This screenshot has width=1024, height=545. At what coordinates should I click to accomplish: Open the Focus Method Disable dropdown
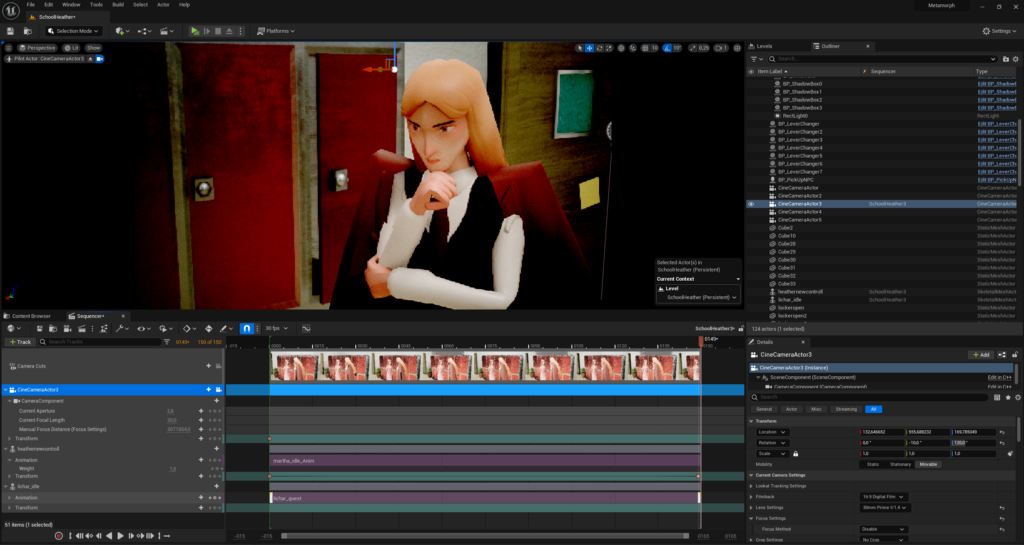click(x=883, y=529)
